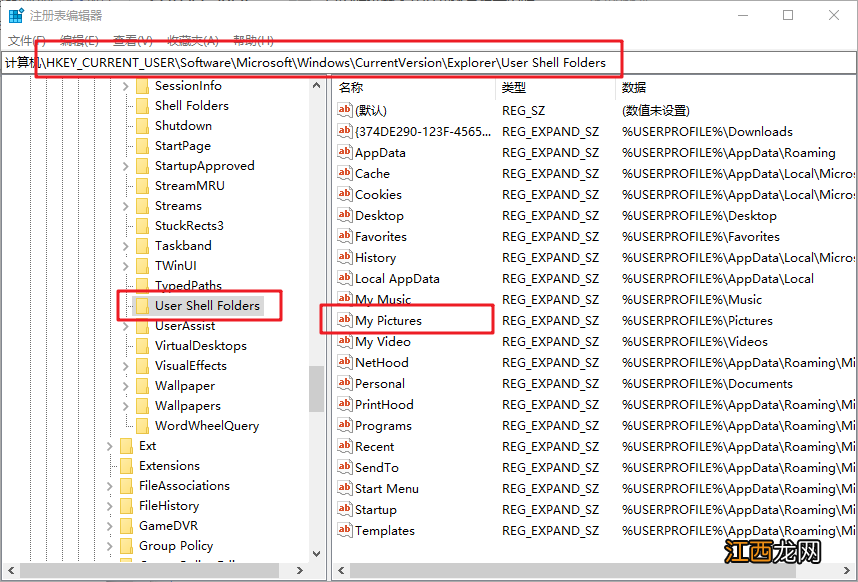Click the (默认) default value icon
The height and width of the screenshot is (582, 858).
click(x=344, y=110)
